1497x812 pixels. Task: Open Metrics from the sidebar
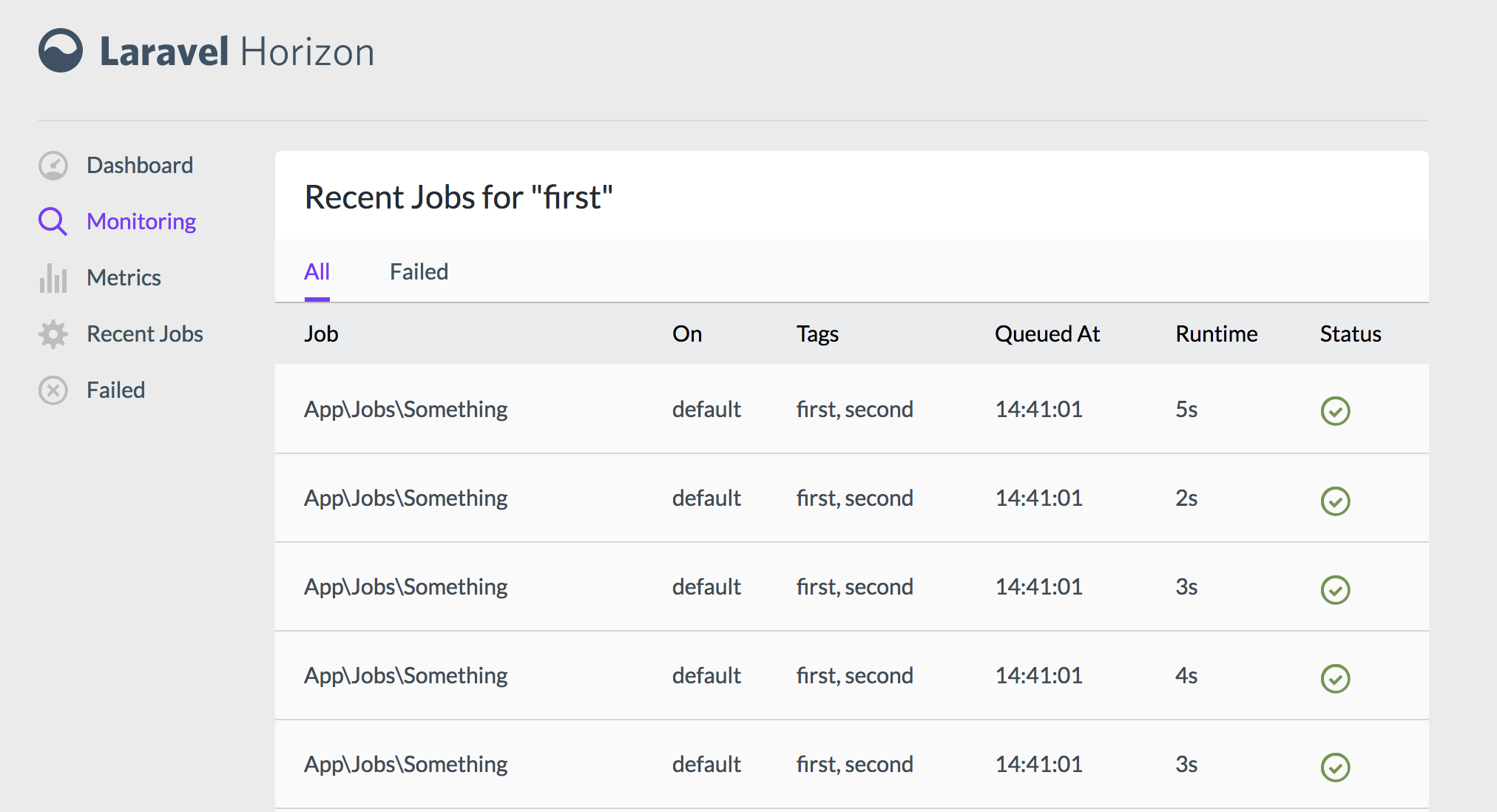point(124,278)
